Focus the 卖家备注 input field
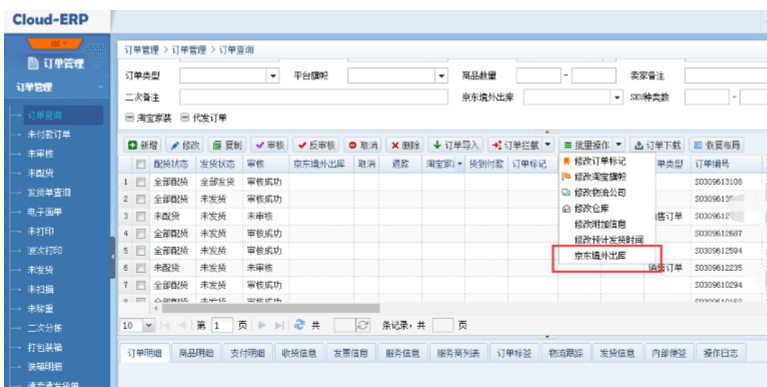The width and height of the screenshot is (767, 387). point(726,76)
